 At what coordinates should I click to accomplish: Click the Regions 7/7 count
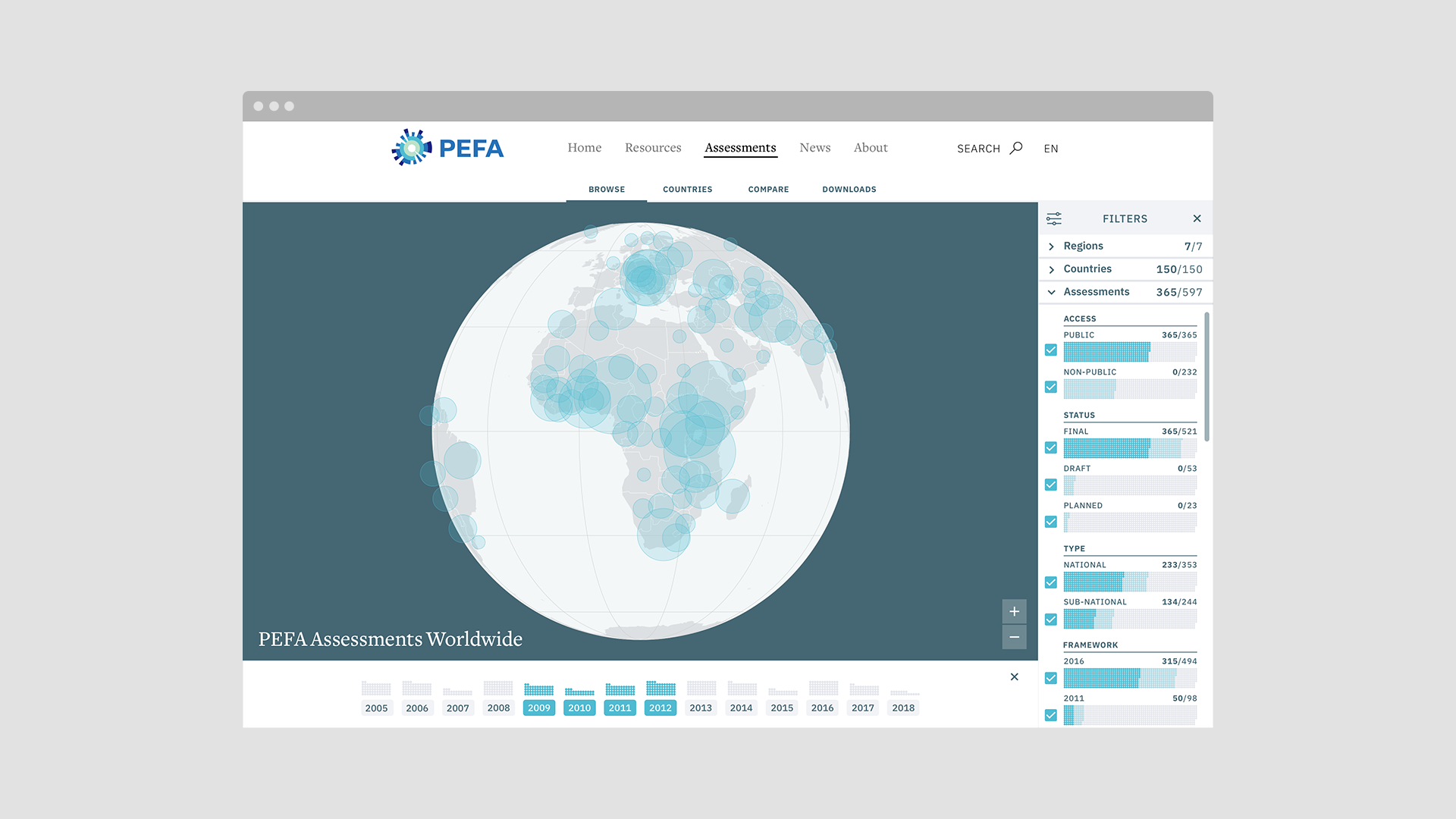click(x=1193, y=246)
